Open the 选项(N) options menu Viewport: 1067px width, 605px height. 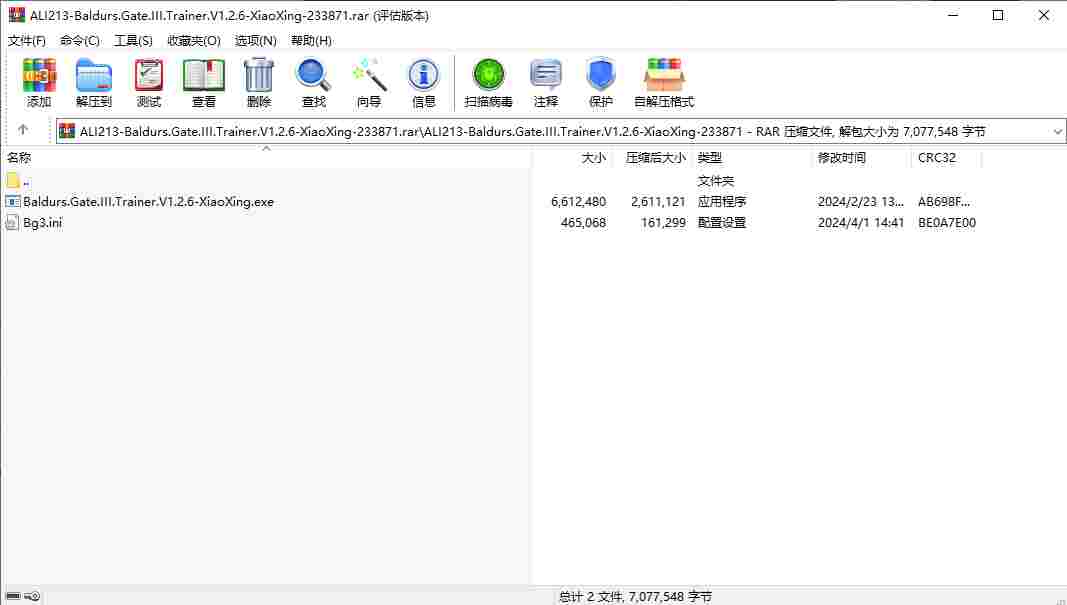(x=256, y=41)
